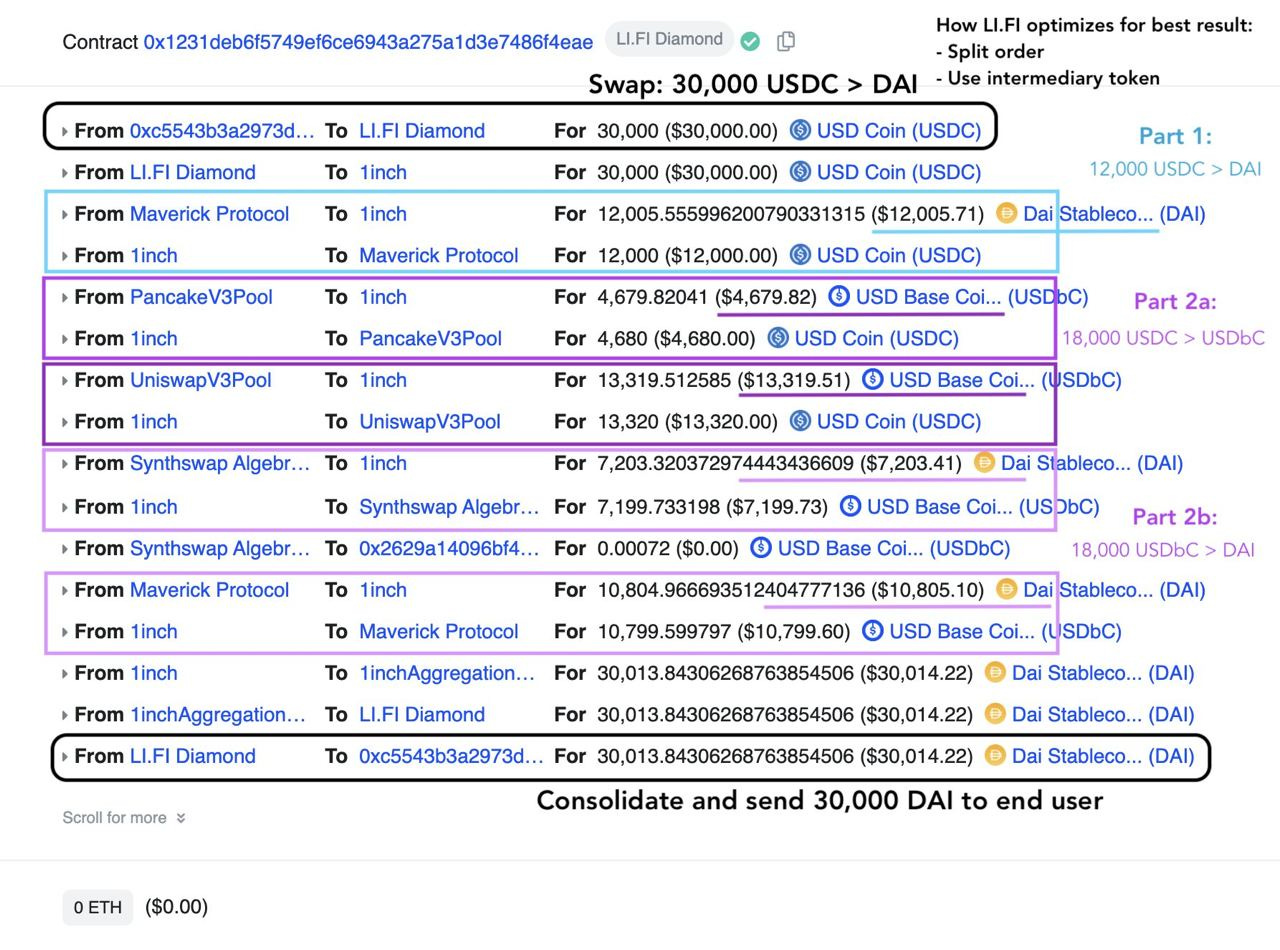Open USD Base Coi... (USDbC) link in 4,679 row

click(972, 297)
